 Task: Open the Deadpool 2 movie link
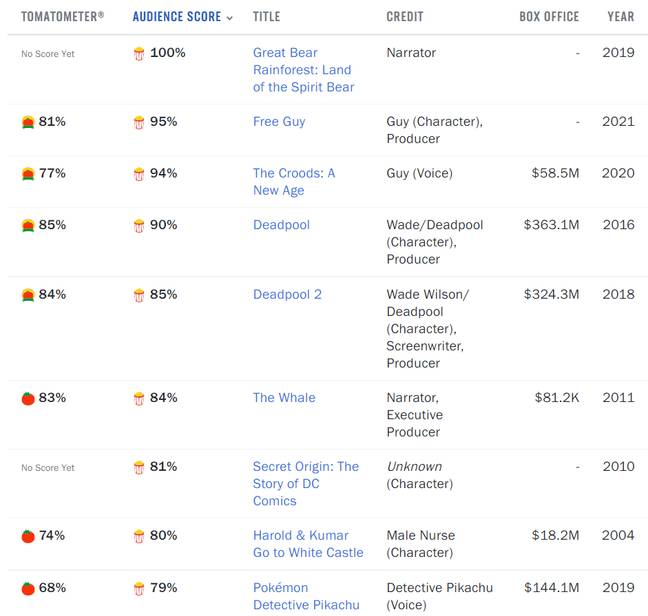coord(287,294)
